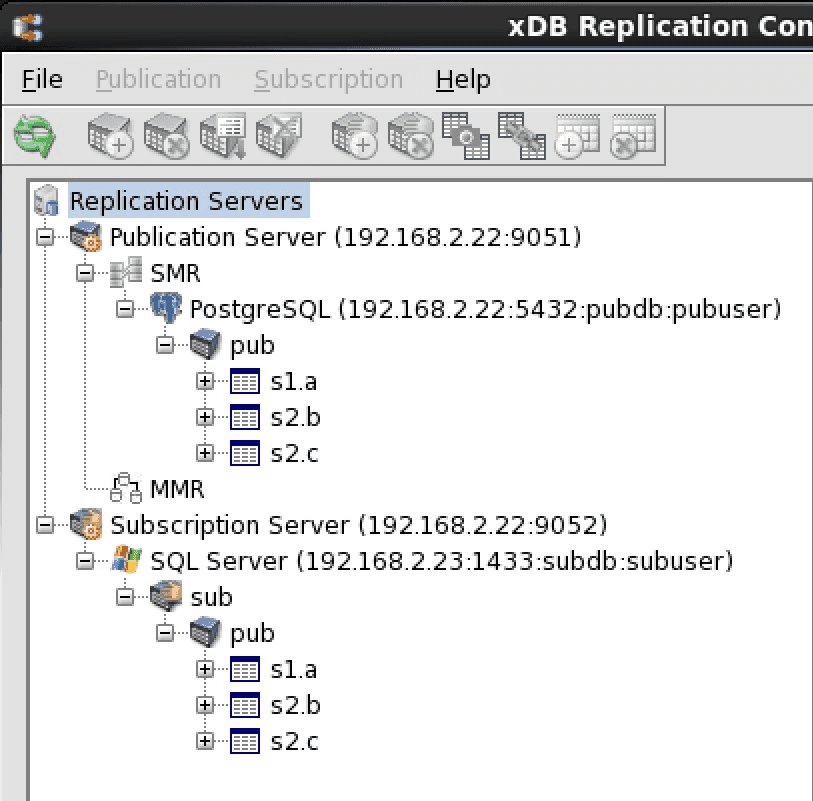The image size is (813, 801).
Task: Click the snapshot camera toolbar icon
Action: click(x=465, y=136)
